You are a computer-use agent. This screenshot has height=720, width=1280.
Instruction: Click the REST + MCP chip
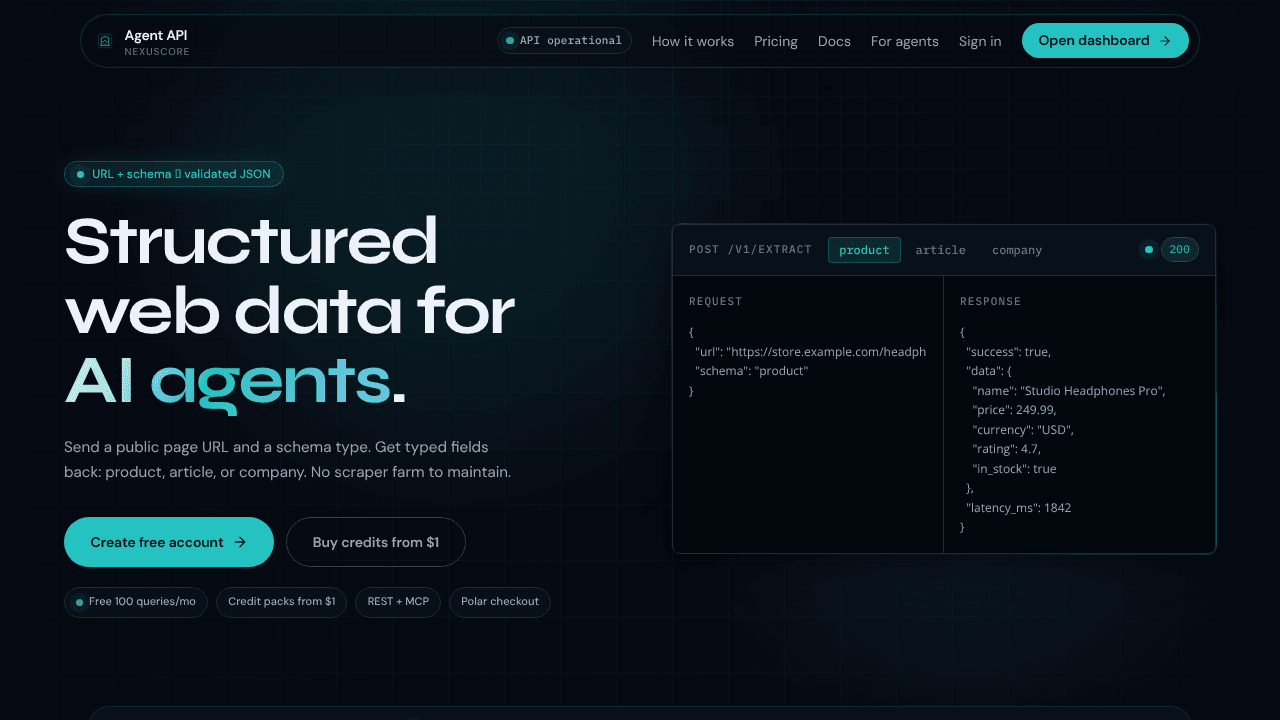coord(398,602)
